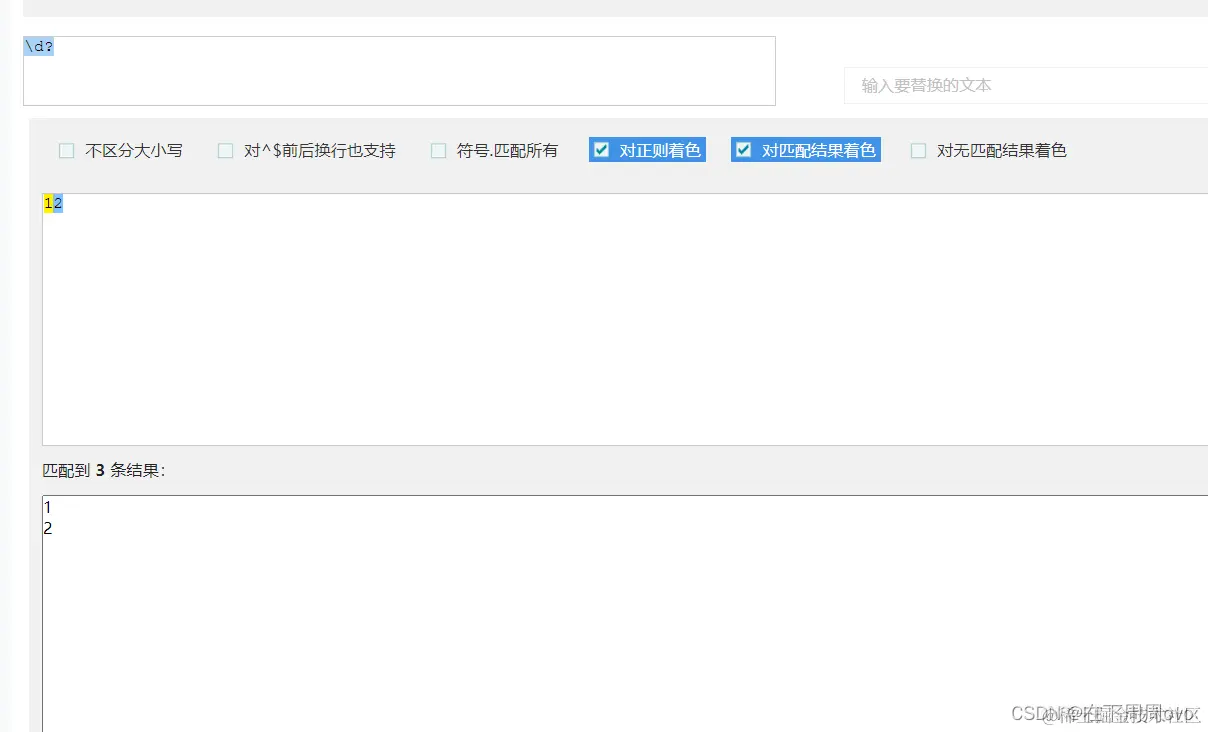Click the checkmark icon on 对匹配结果着色
This screenshot has width=1208, height=732.
tap(743, 149)
